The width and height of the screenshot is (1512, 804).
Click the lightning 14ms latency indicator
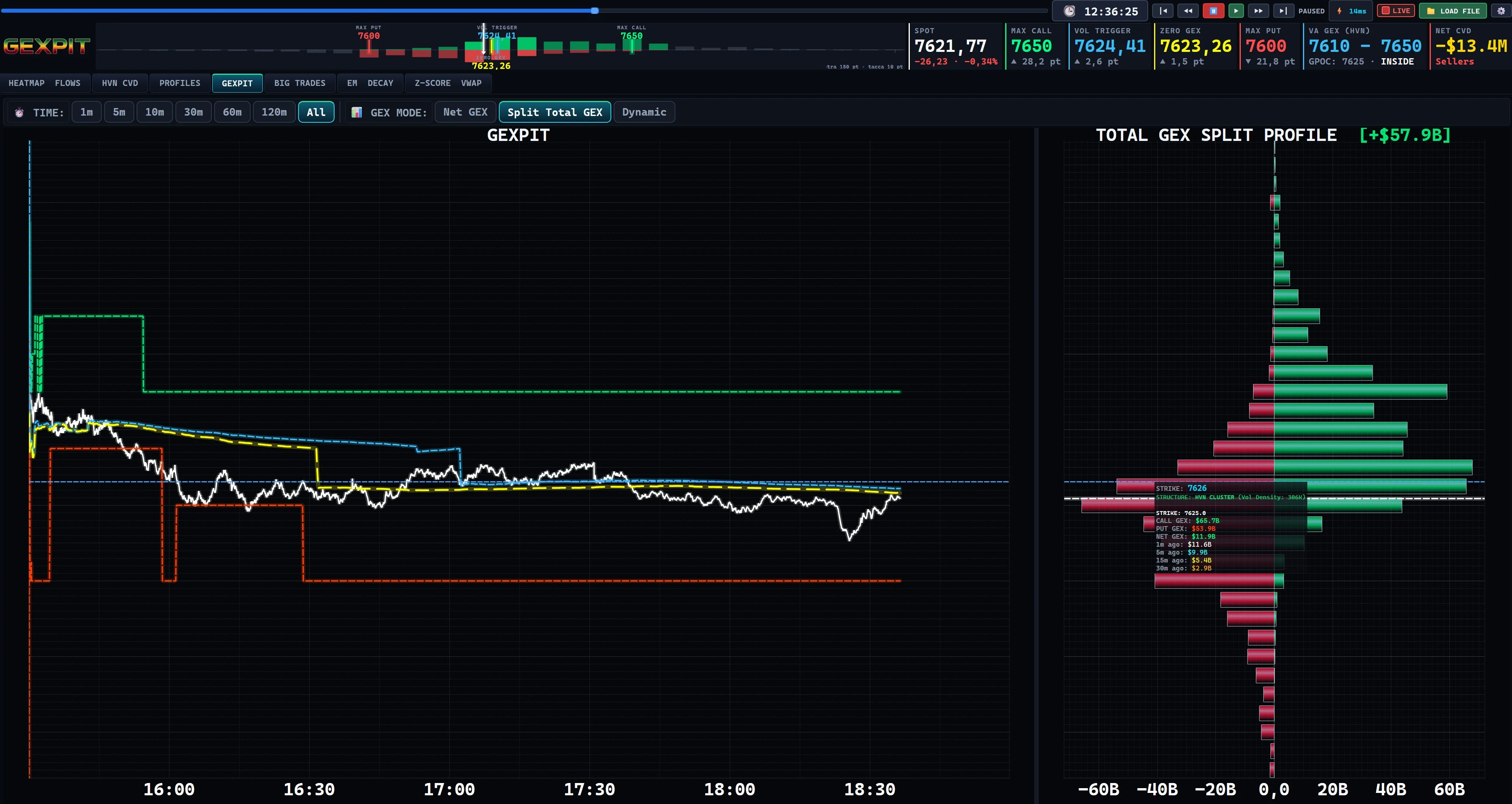pyautogui.click(x=1351, y=11)
